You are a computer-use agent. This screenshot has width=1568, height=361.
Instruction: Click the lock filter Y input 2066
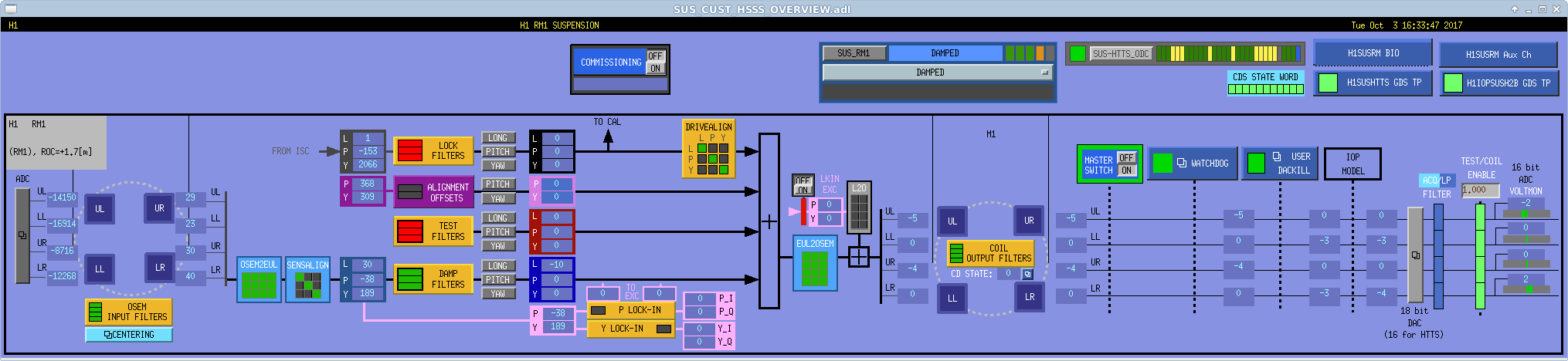368,164
